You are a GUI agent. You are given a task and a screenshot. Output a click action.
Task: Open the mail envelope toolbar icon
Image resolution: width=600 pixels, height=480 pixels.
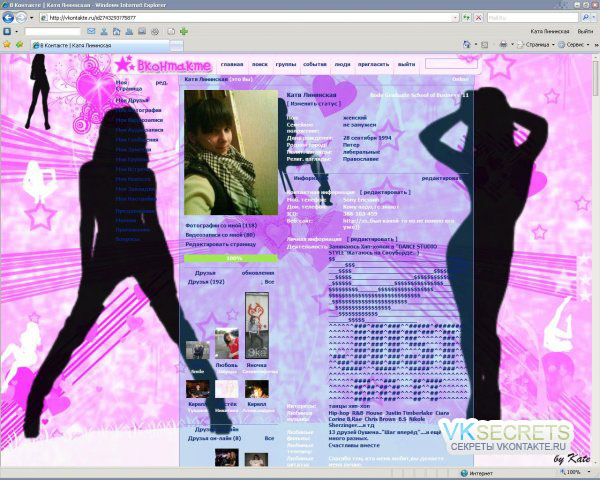pos(91,31)
